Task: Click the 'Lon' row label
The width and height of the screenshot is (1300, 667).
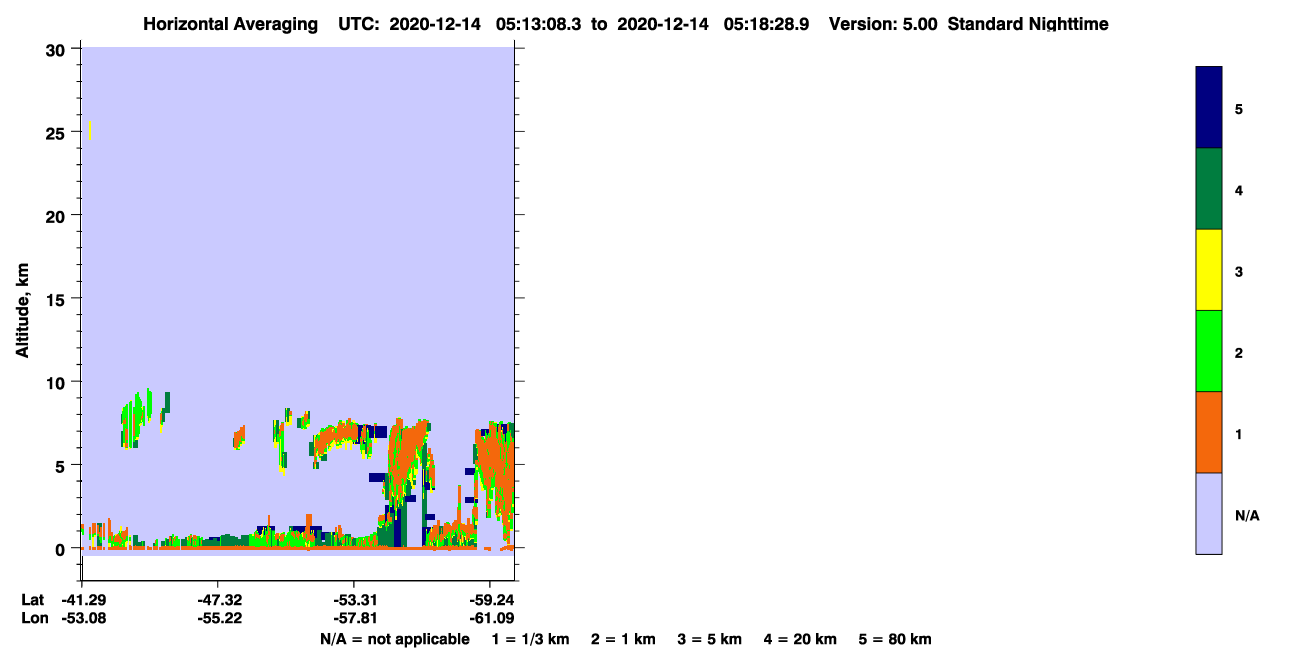Action: click(x=33, y=618)
